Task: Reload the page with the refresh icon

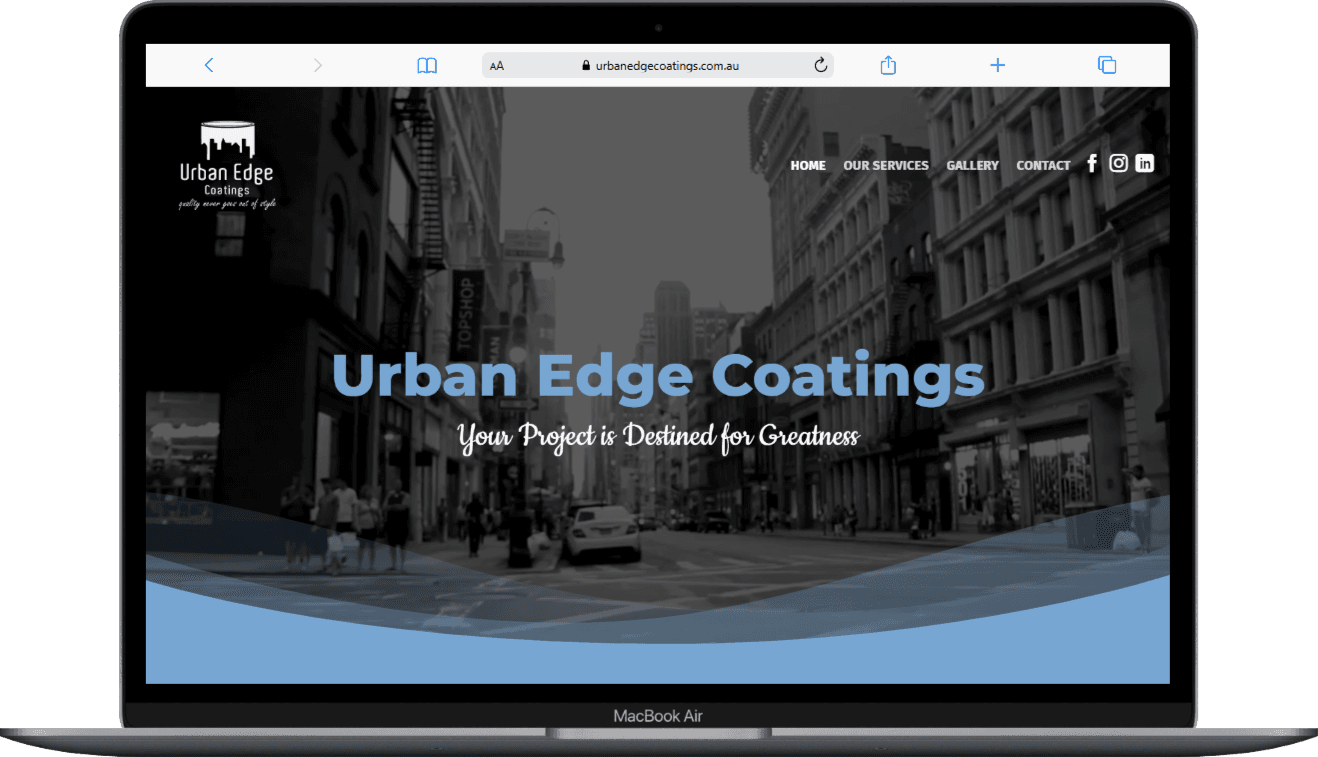Action: point(820,65)
